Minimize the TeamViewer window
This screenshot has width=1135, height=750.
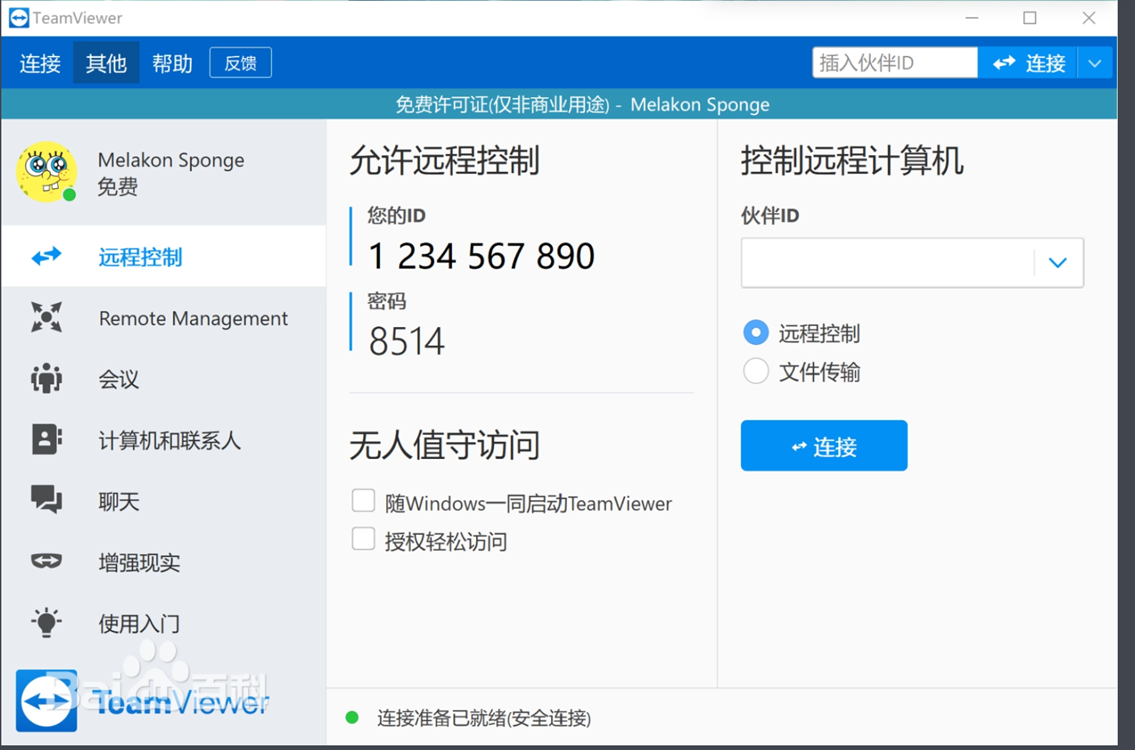pyautogui.click(x=973, y=18)
